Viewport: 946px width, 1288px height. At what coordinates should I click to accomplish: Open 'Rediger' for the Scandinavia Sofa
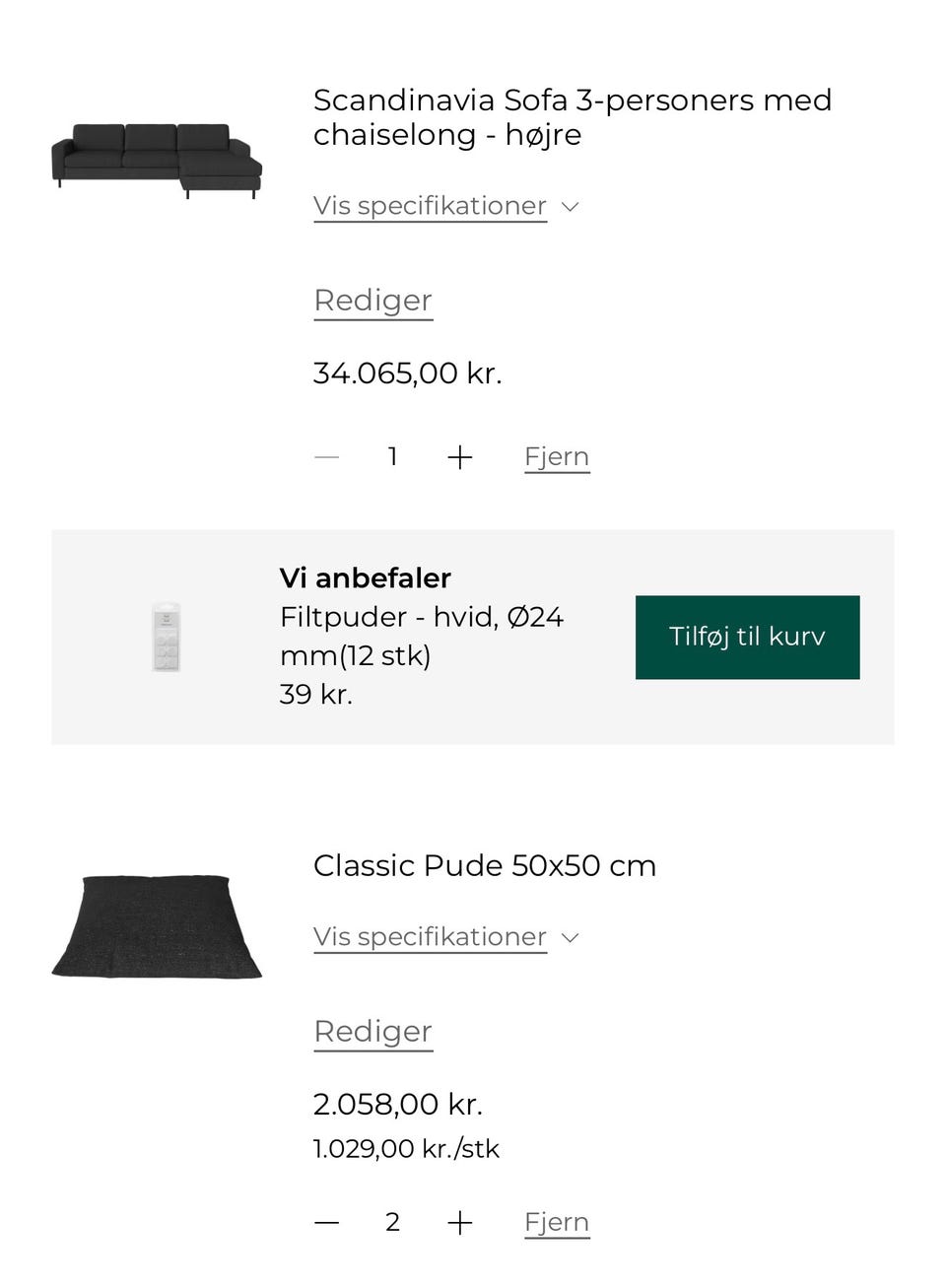372,301
